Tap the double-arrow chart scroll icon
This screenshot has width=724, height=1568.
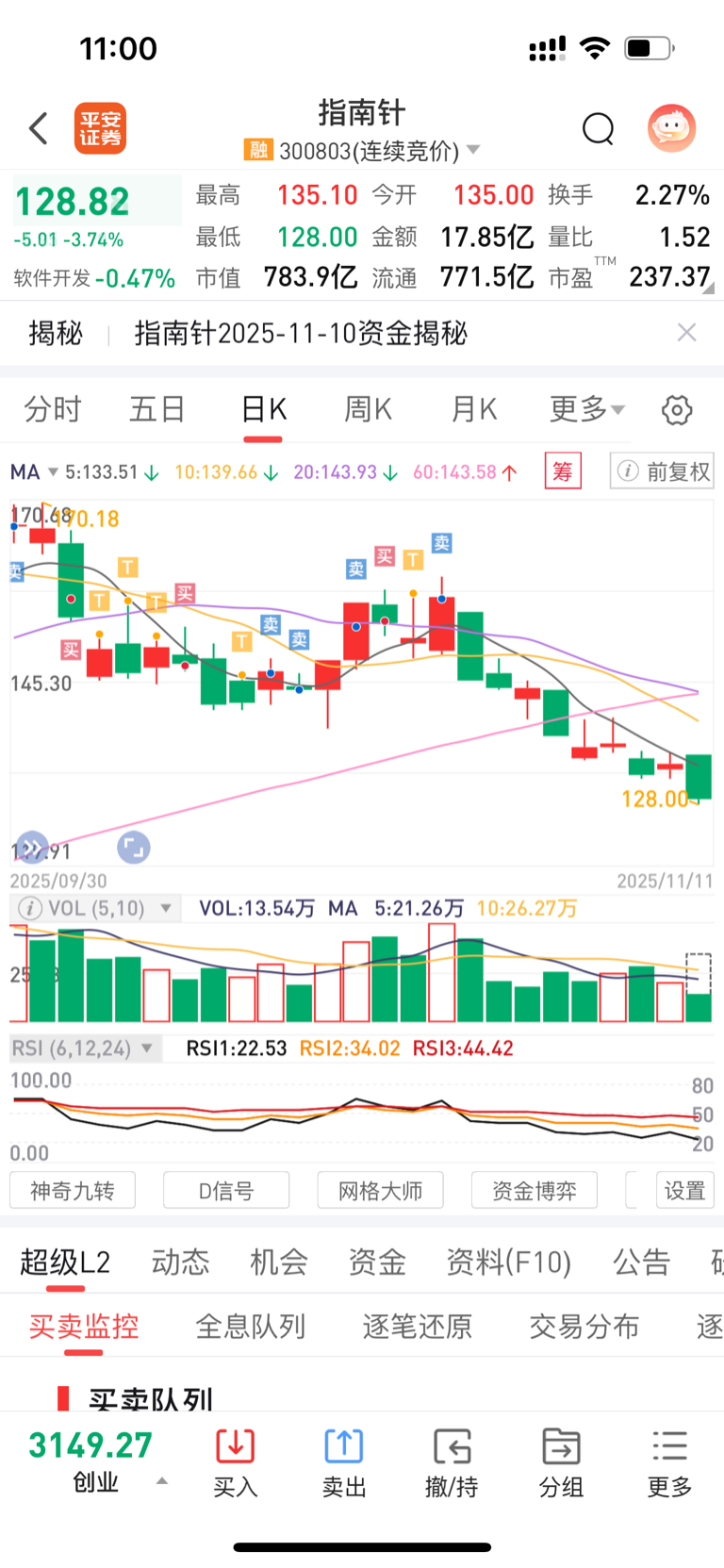point(31,848)
